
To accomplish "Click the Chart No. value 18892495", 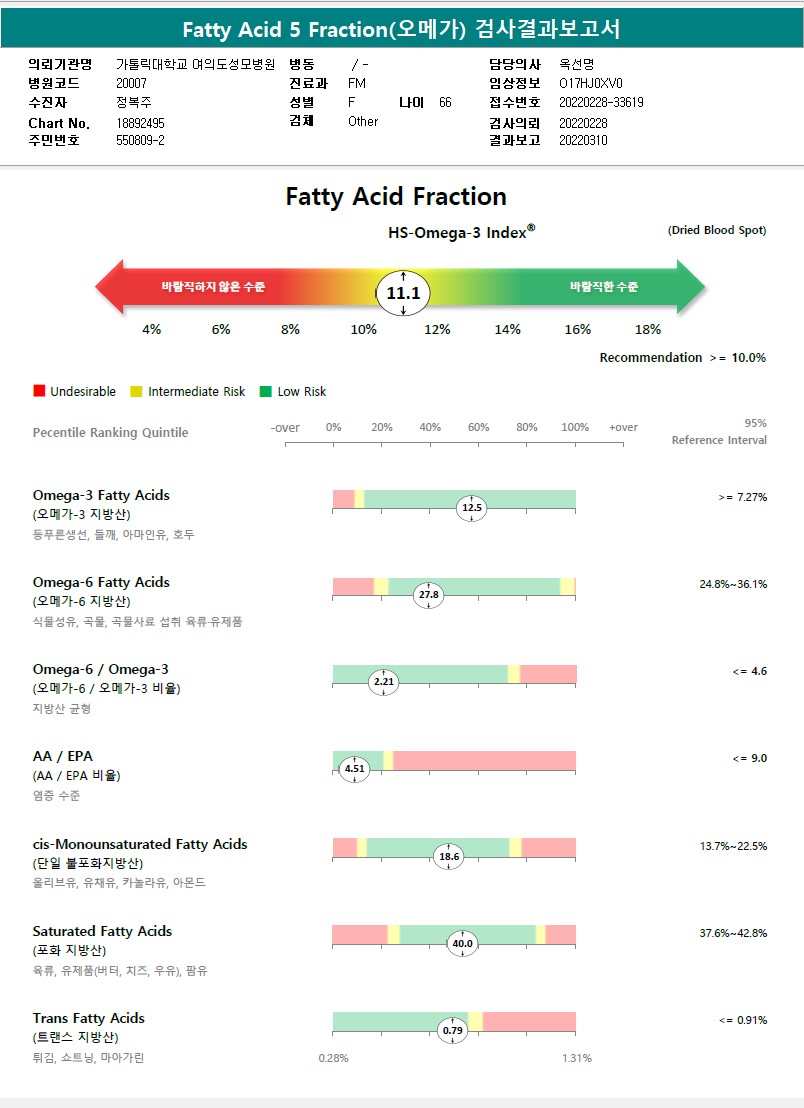I will tap(140, 123).
